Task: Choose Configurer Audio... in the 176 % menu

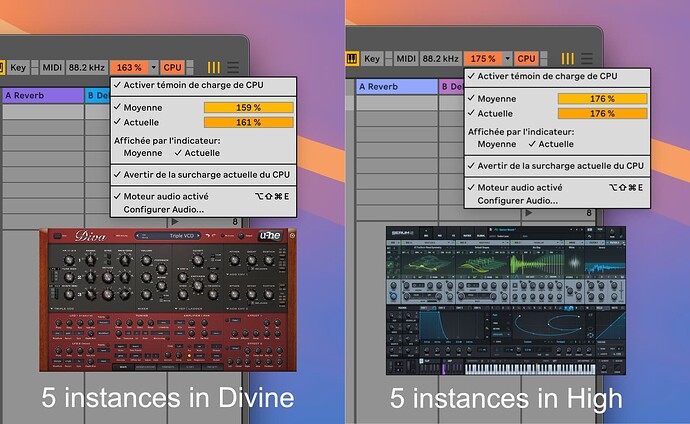Action: pos(518,201)
